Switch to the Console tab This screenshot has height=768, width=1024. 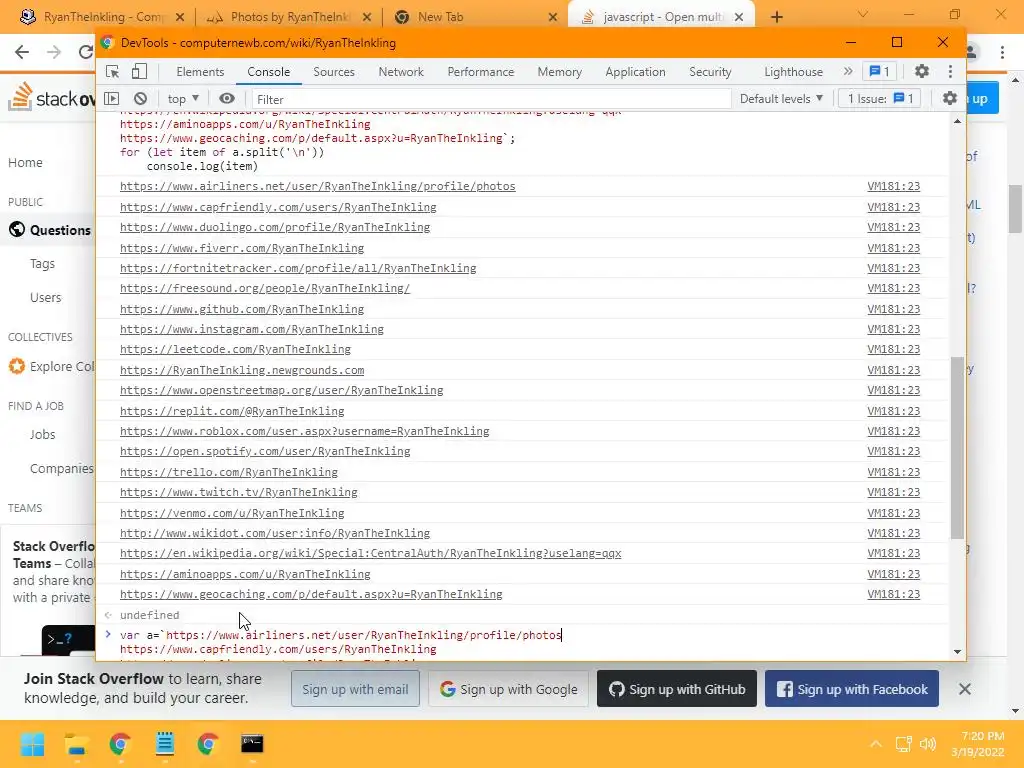pos(268,72)
